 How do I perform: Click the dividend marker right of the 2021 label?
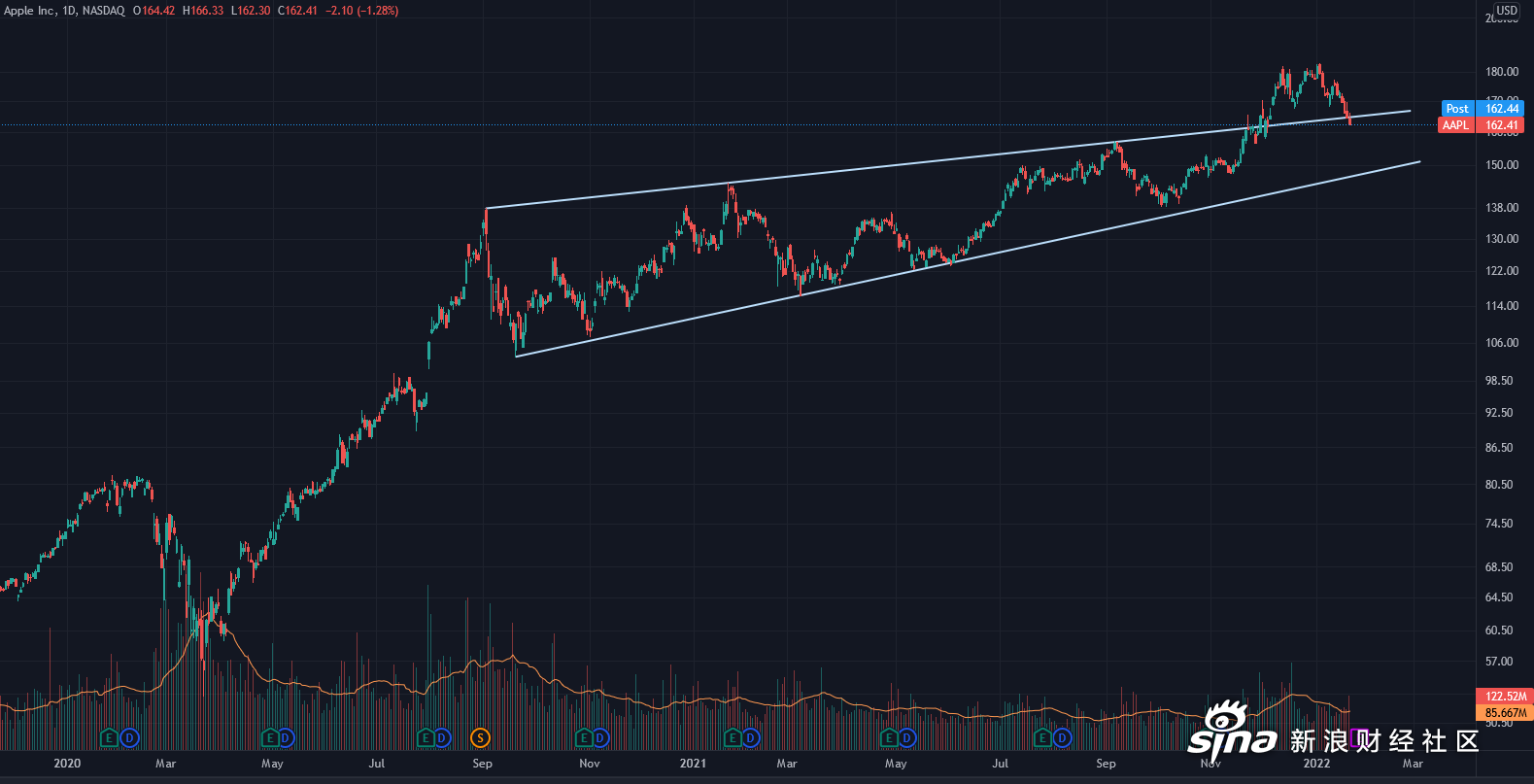coord(751,738)
